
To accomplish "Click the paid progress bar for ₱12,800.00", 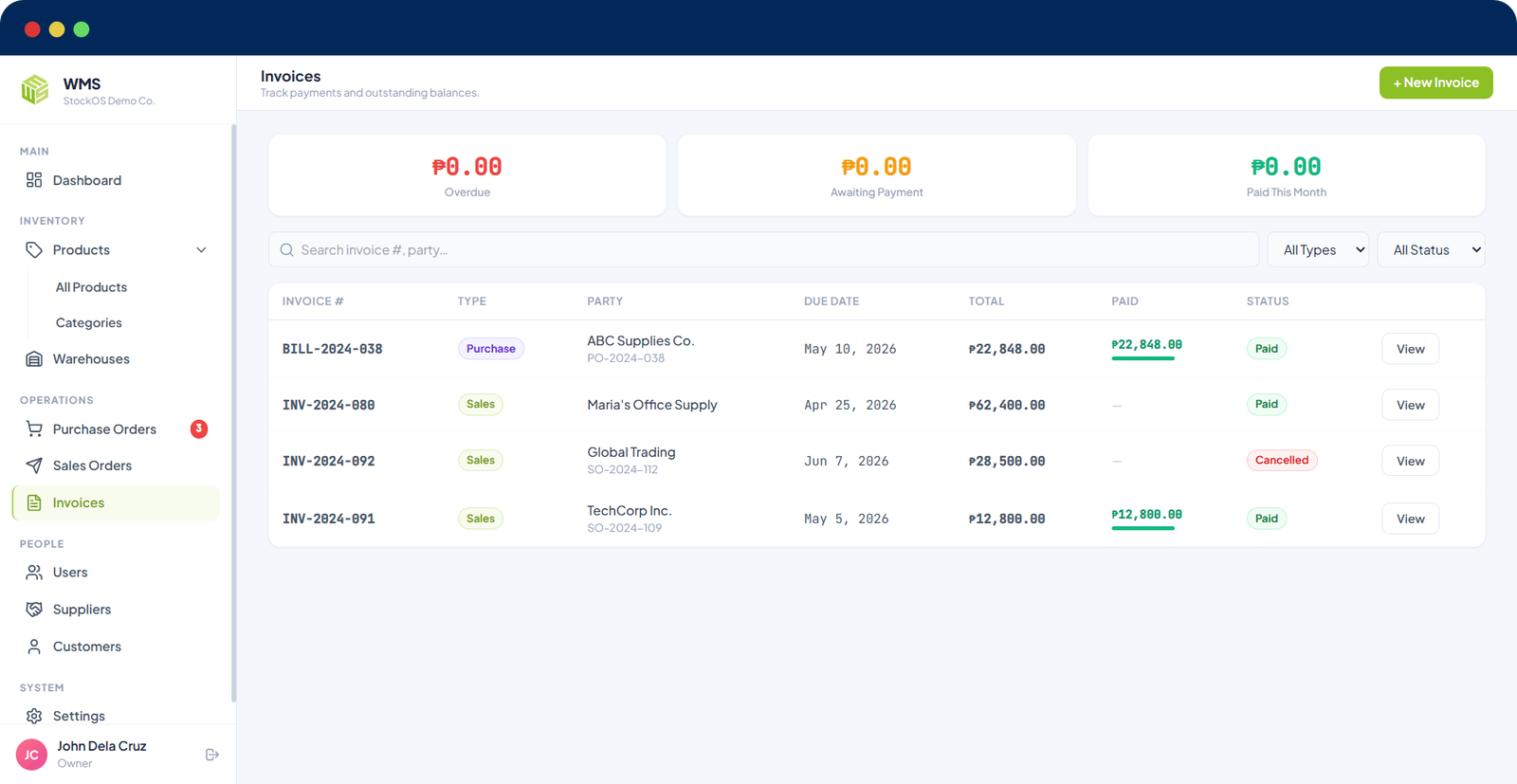I will [1143, 528].
